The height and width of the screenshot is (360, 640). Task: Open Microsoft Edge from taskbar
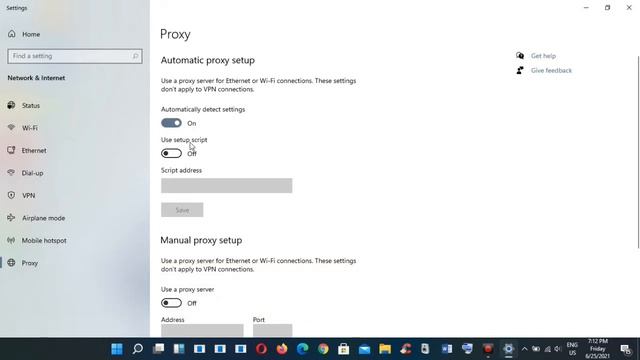(302, 349)
